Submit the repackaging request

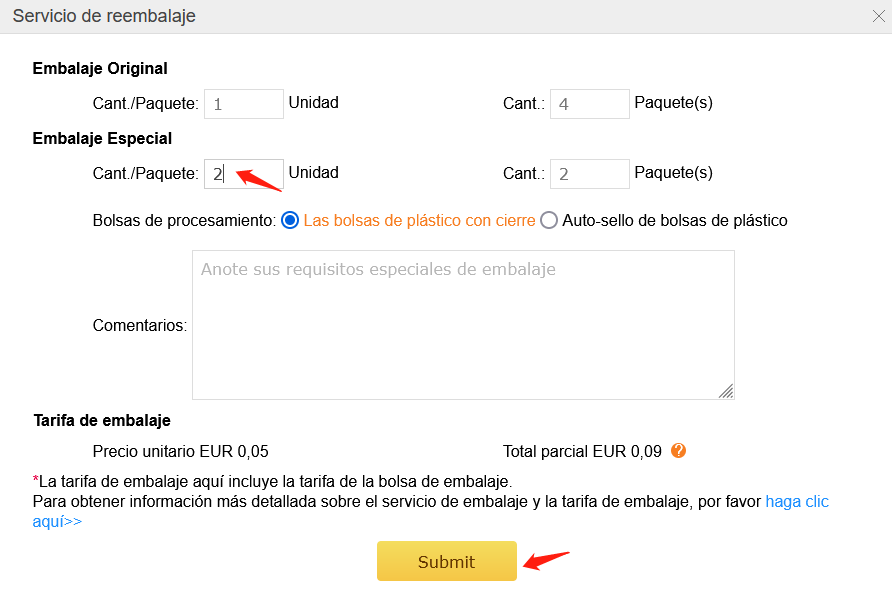tap(447, 561)
